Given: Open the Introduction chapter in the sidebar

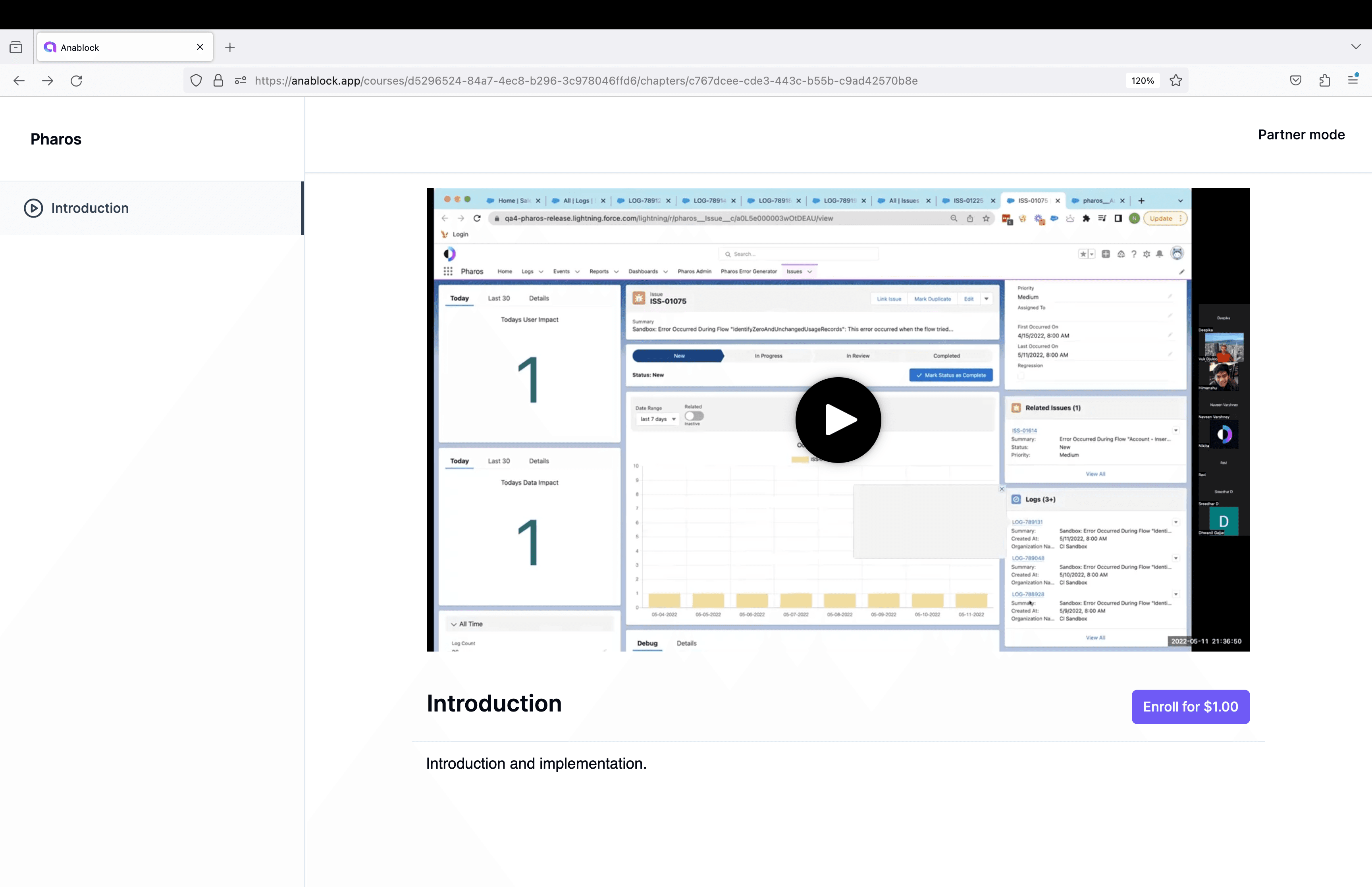Looking at the screenshot, I should tap(152, 208).
